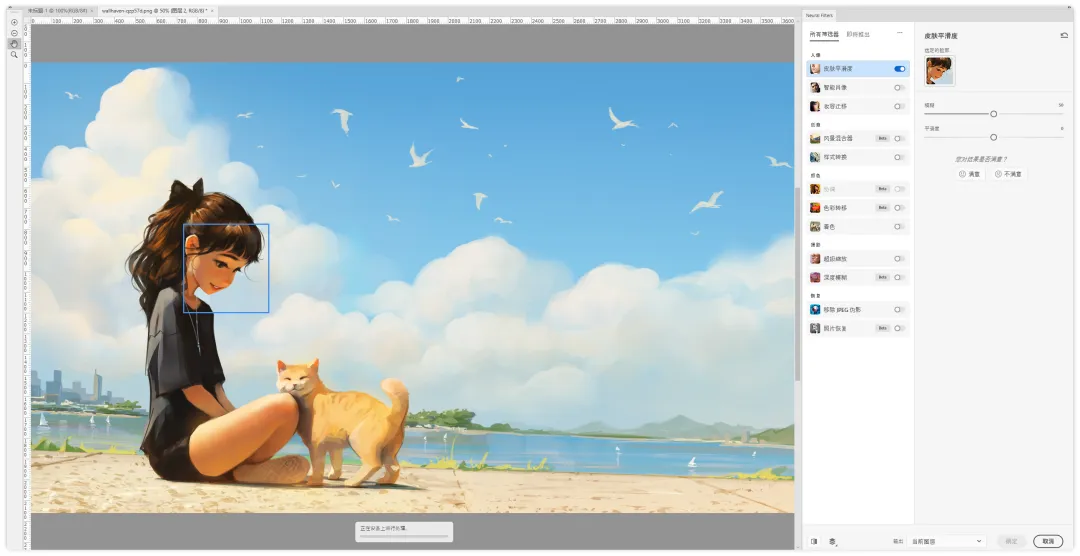Enable the 超级缩放 filter toggle
The height and width of the screenshot is (556, 1080).
pyautogui.click(x=900, y=259)
